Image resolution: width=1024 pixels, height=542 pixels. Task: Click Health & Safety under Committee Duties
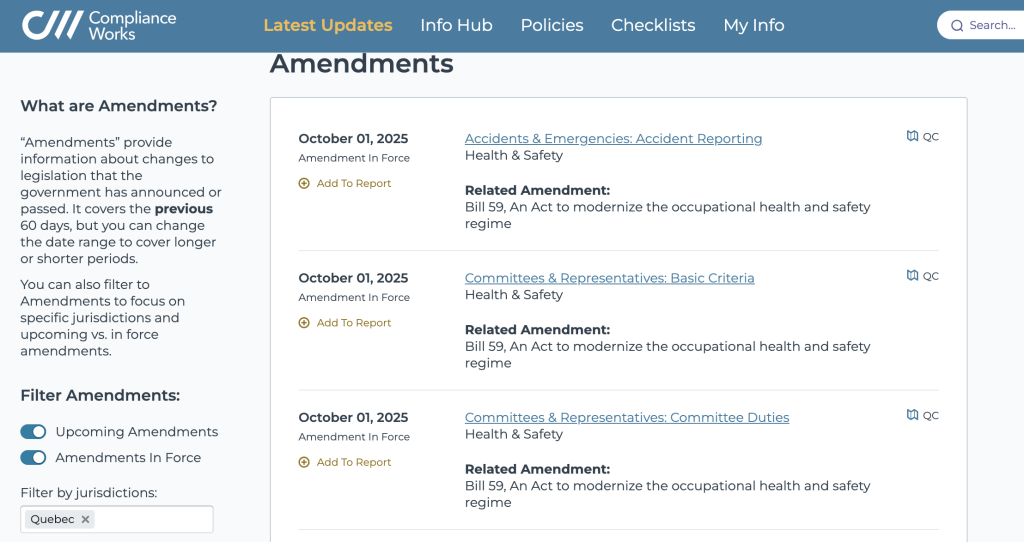tap(514, 434)
